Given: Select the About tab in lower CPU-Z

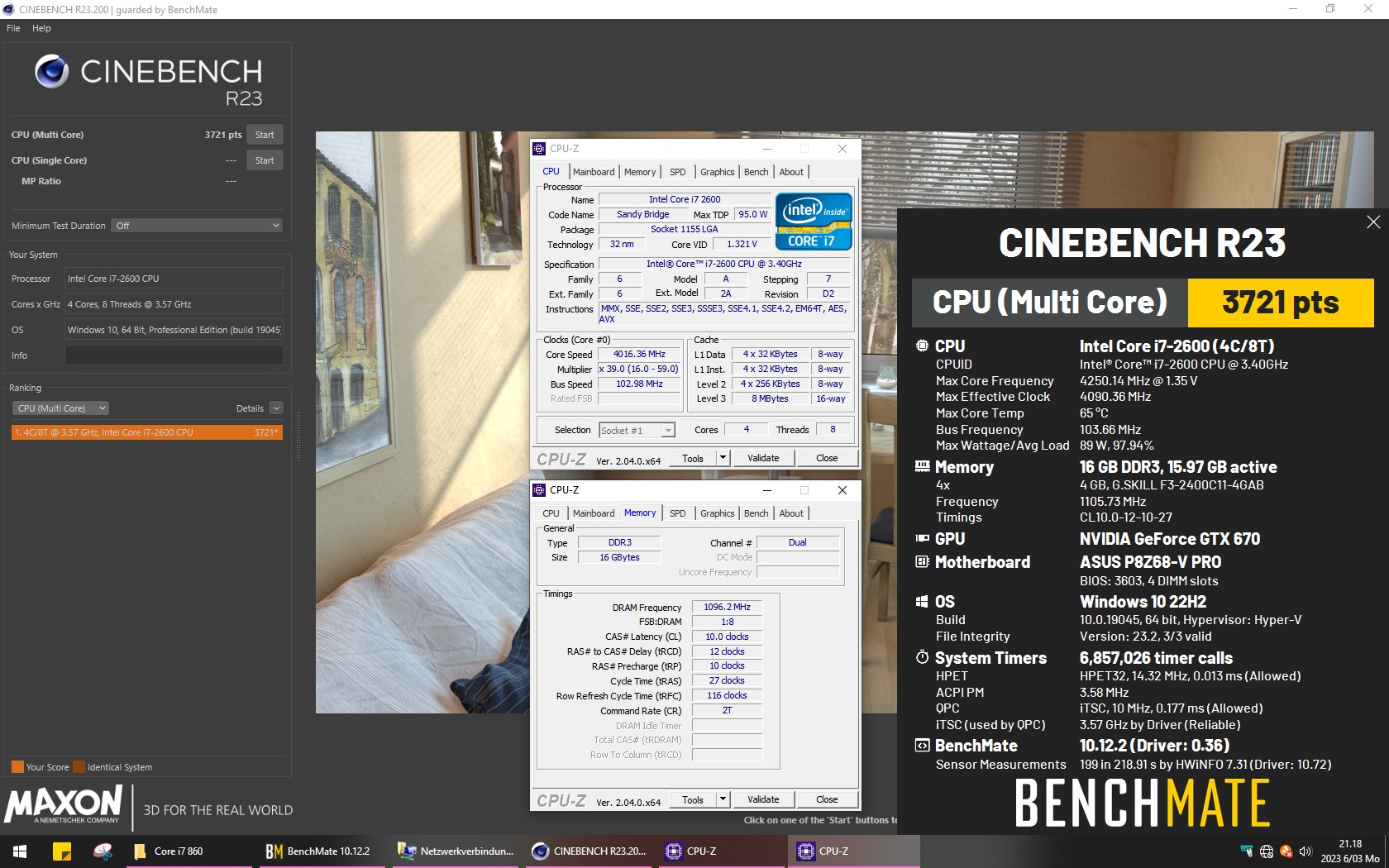Looking at the screenshot, I should click(x=791, y=513).
